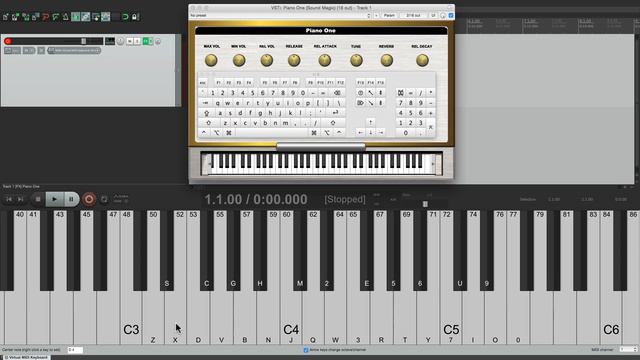Toggle the transport repeat button
The image size is (640, 360).
tap(104, 199)
